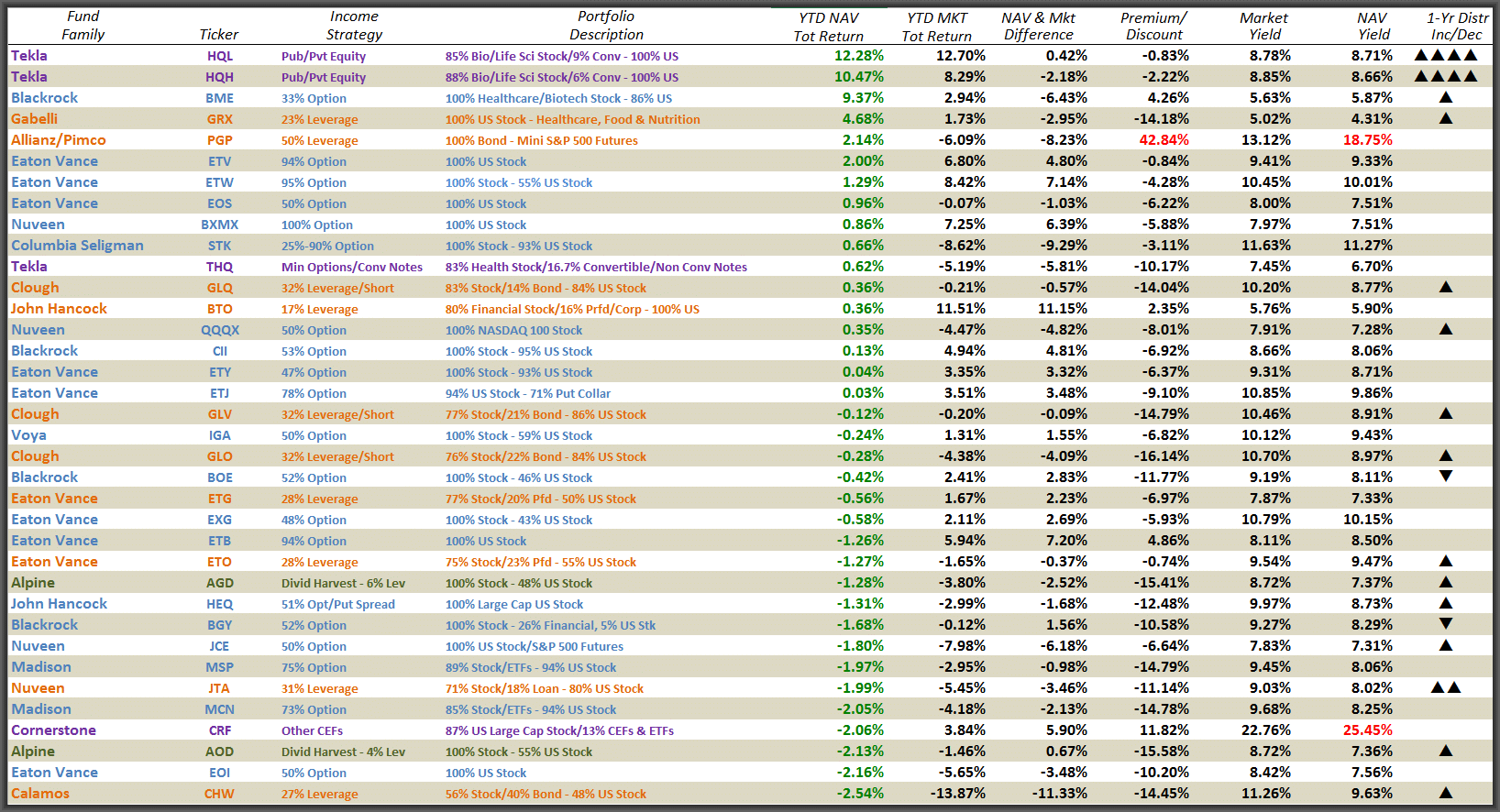Select the MSP ticker cell
This screenshot has height=812, width=1500.
220,667
